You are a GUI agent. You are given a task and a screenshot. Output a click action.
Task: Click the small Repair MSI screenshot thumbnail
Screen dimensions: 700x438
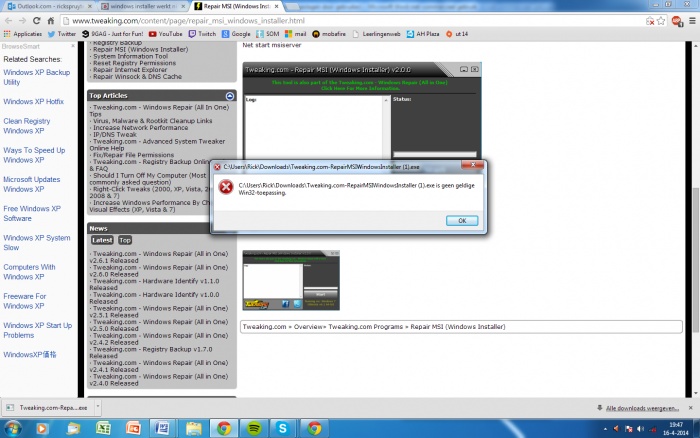[x=291, y=280]
